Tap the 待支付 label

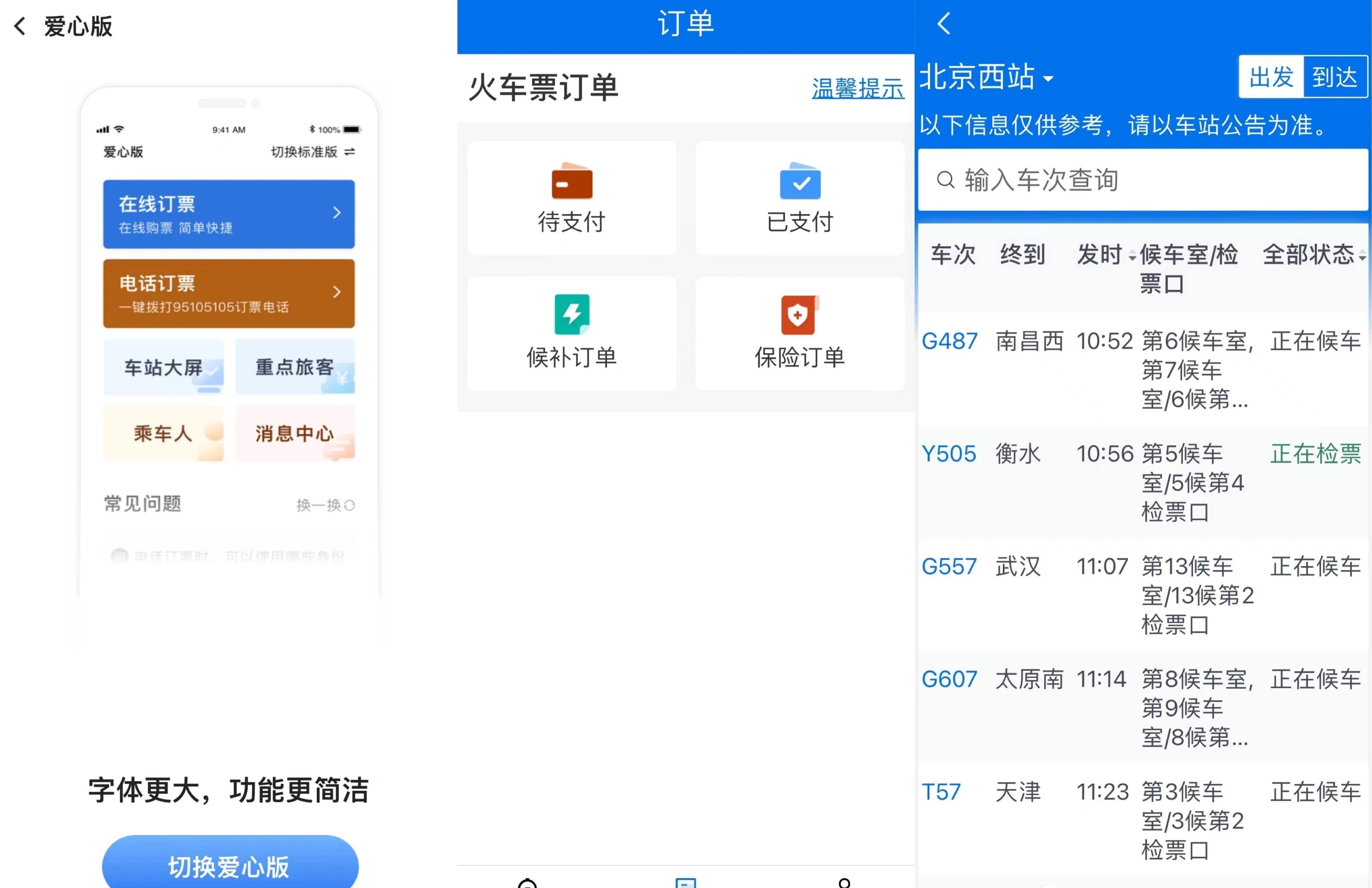[x=571, y=222]
